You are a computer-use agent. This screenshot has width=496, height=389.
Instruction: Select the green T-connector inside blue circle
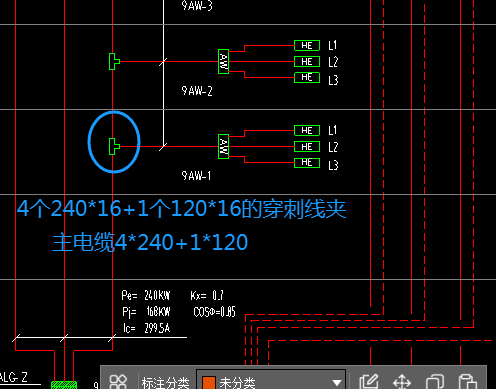pyautogui.click(x=114, y=146)
